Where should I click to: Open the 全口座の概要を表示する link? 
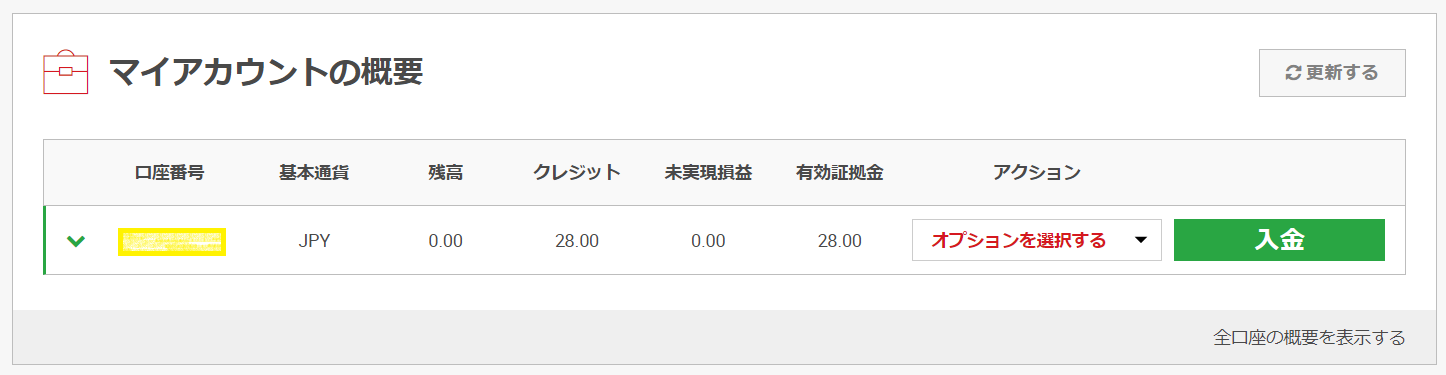[x=1309, y=337]
